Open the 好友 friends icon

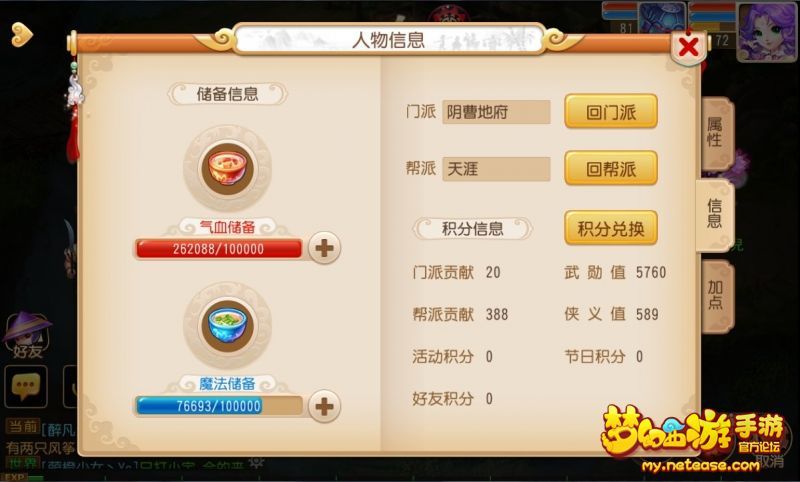tap(27, 335)
